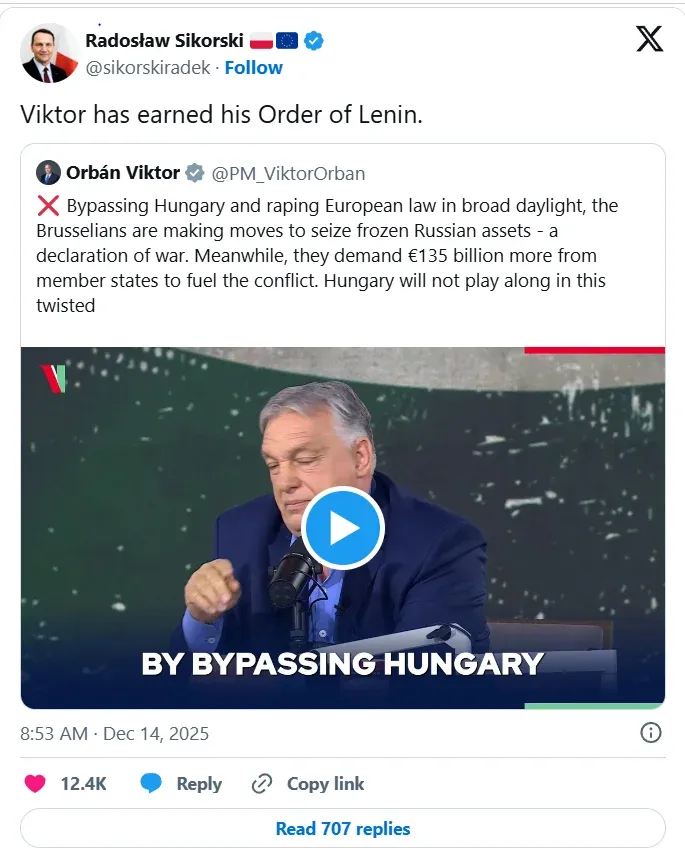Like the tweet with the heart icon
The width and height of the screenshot is (685, 851).
click(35, 784)
